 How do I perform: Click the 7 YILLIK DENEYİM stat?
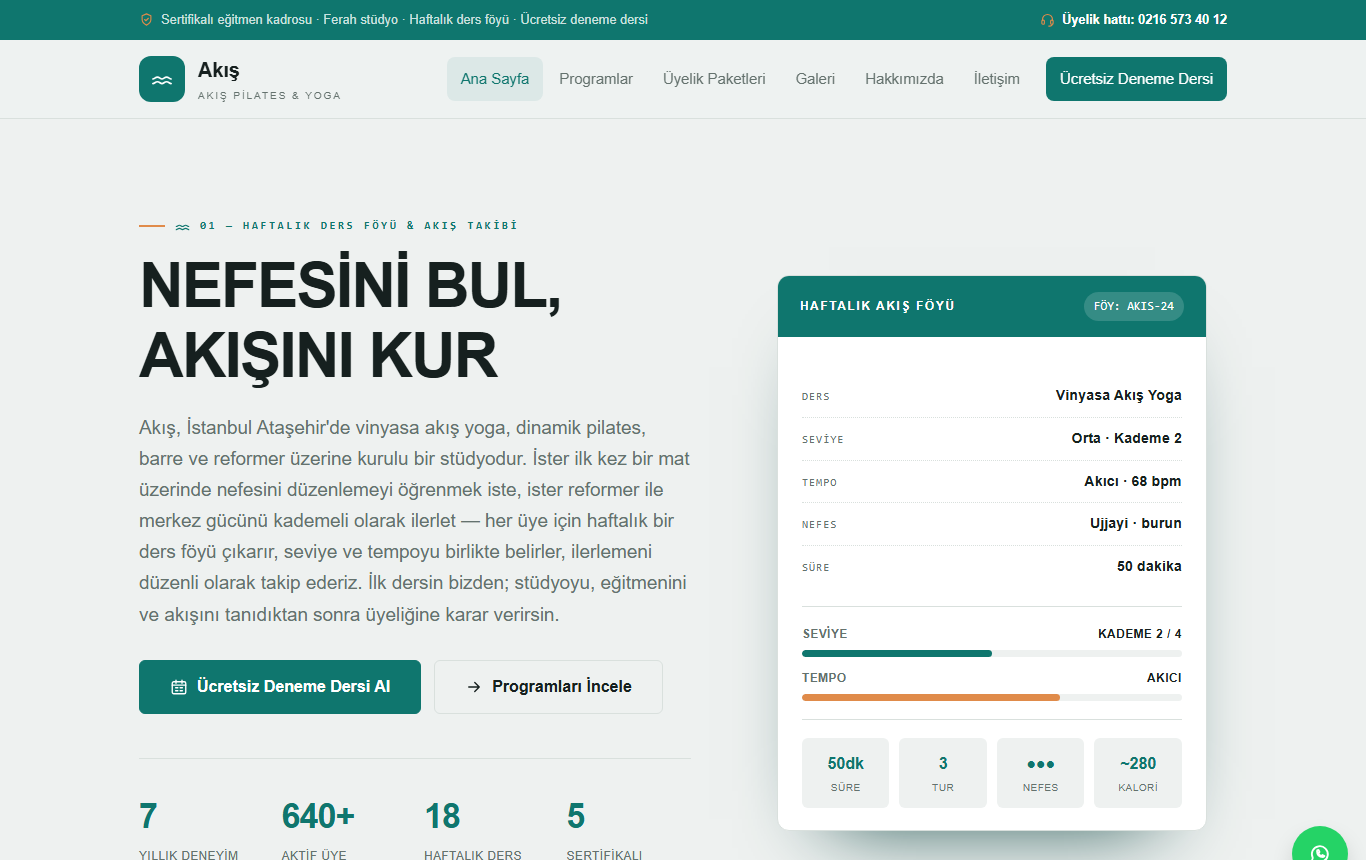tap(189, 829)
